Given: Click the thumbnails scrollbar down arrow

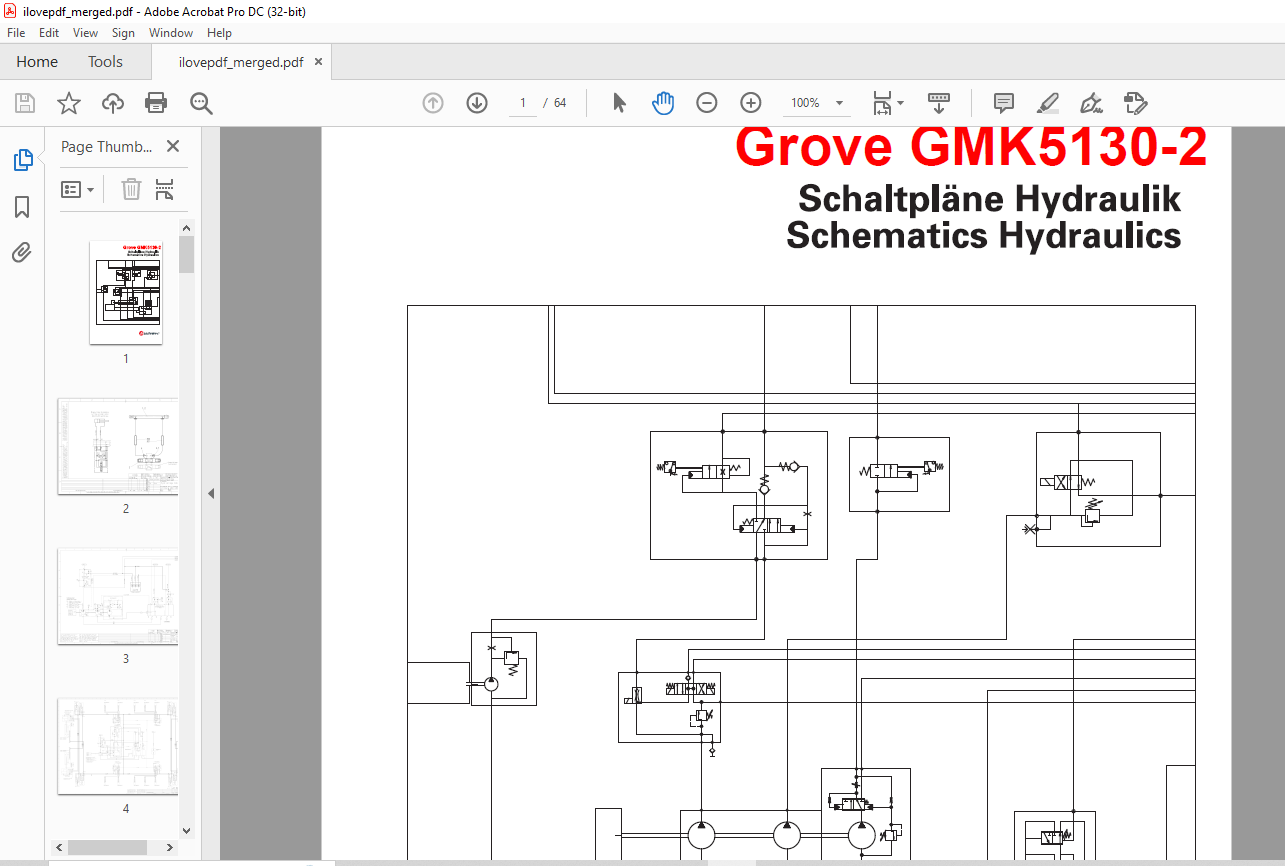Looking at the screenshot, I should click(x=187, y=830).
